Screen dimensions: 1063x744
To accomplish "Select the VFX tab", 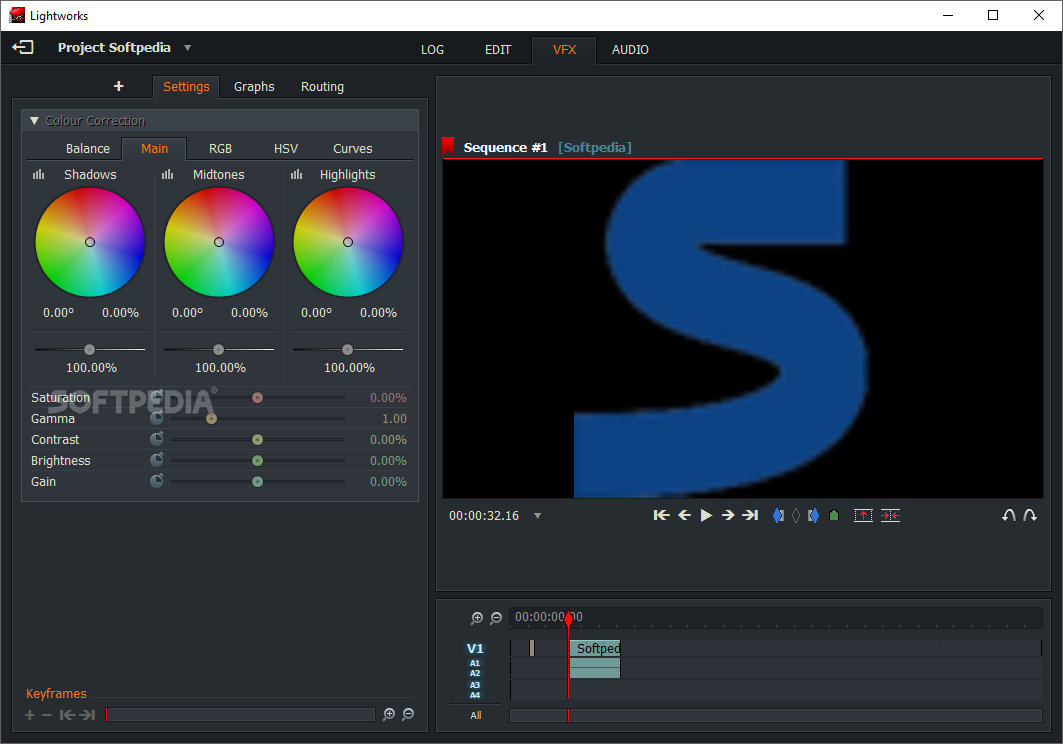I will click(x=564, y=50).
